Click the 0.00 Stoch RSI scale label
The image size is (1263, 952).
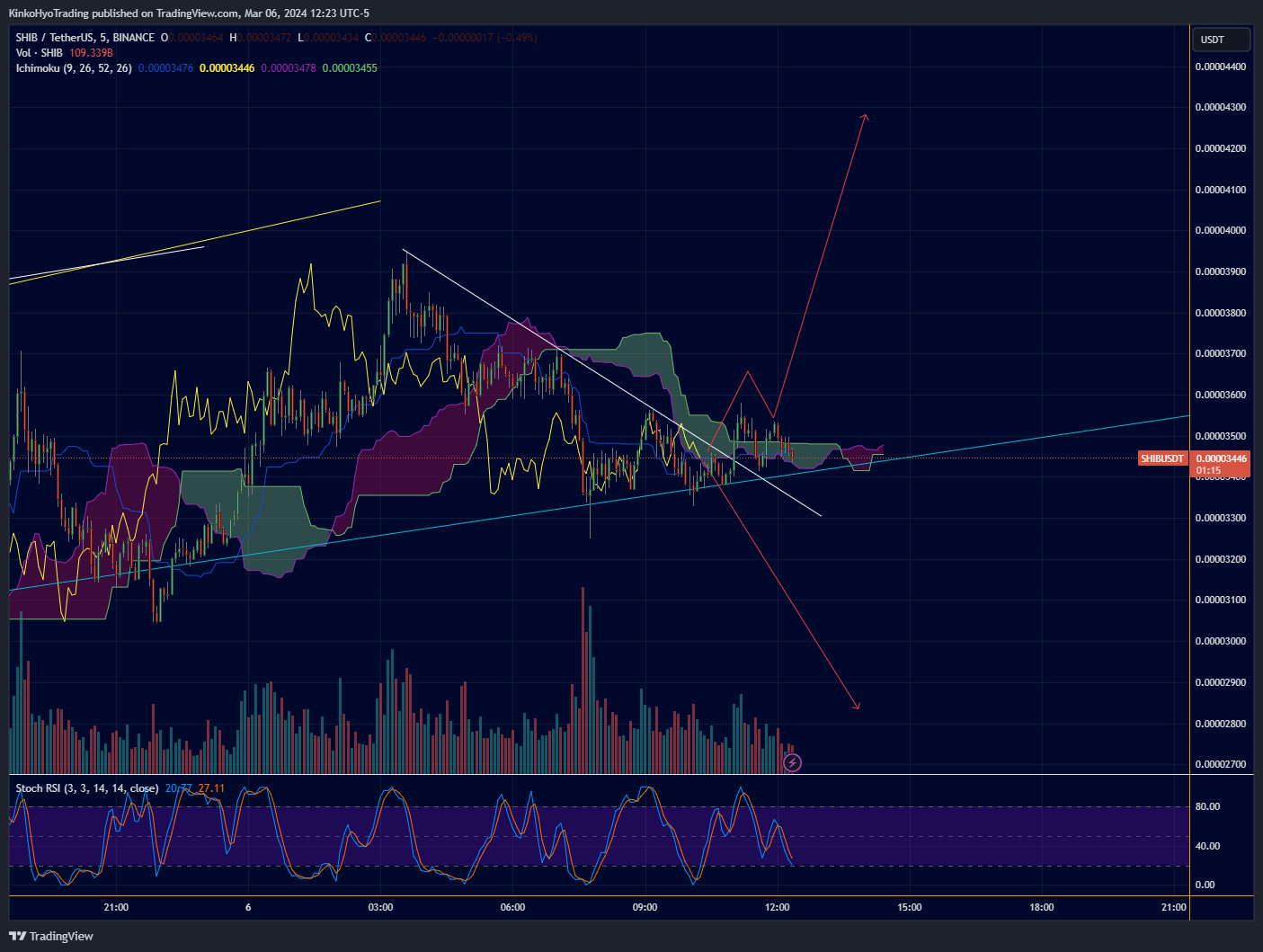point(1205,885)
